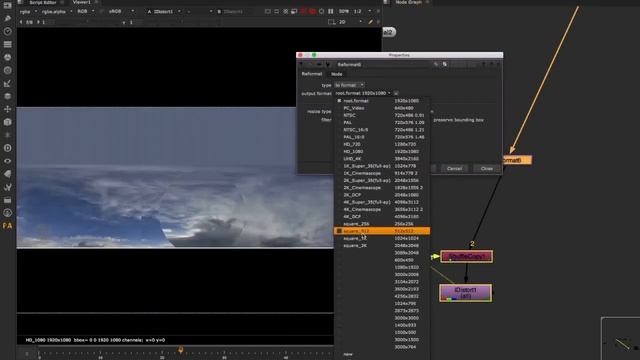
Task: Click the 'preserve bounding box' label
Action: 459,120
